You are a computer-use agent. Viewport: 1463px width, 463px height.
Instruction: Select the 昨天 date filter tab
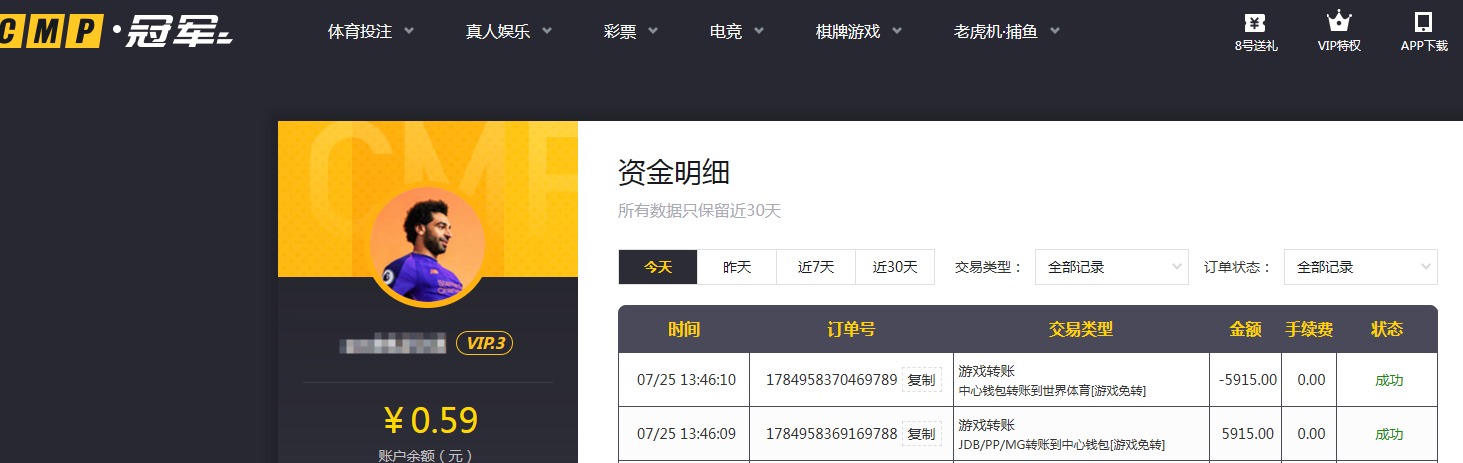pyautogui.click(x=737, y=267)
